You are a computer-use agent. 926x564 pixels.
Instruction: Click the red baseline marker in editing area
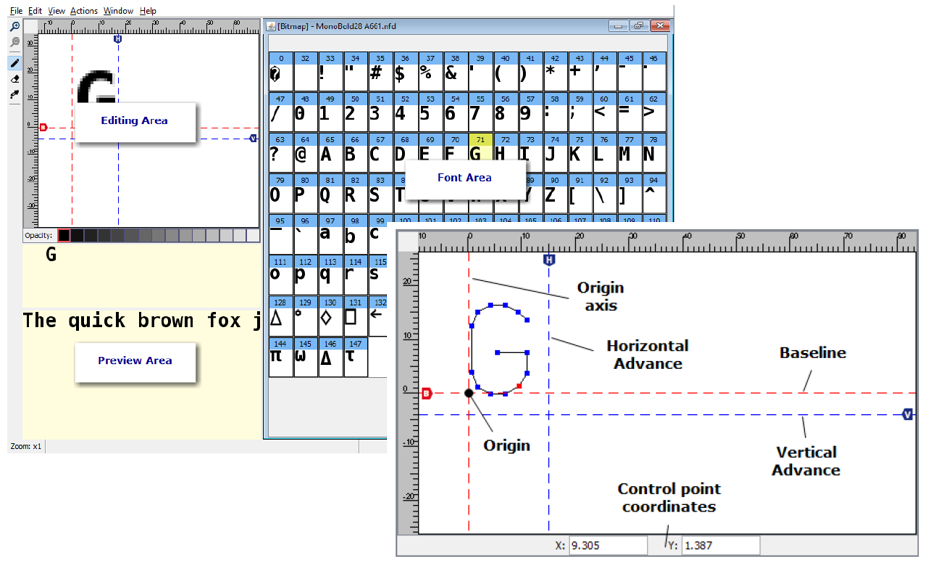click(42, 127)
